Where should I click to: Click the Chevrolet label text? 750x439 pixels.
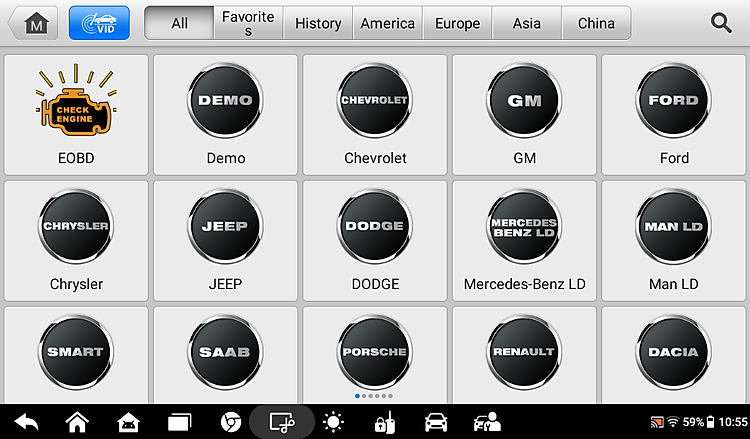tap(375, 158)
